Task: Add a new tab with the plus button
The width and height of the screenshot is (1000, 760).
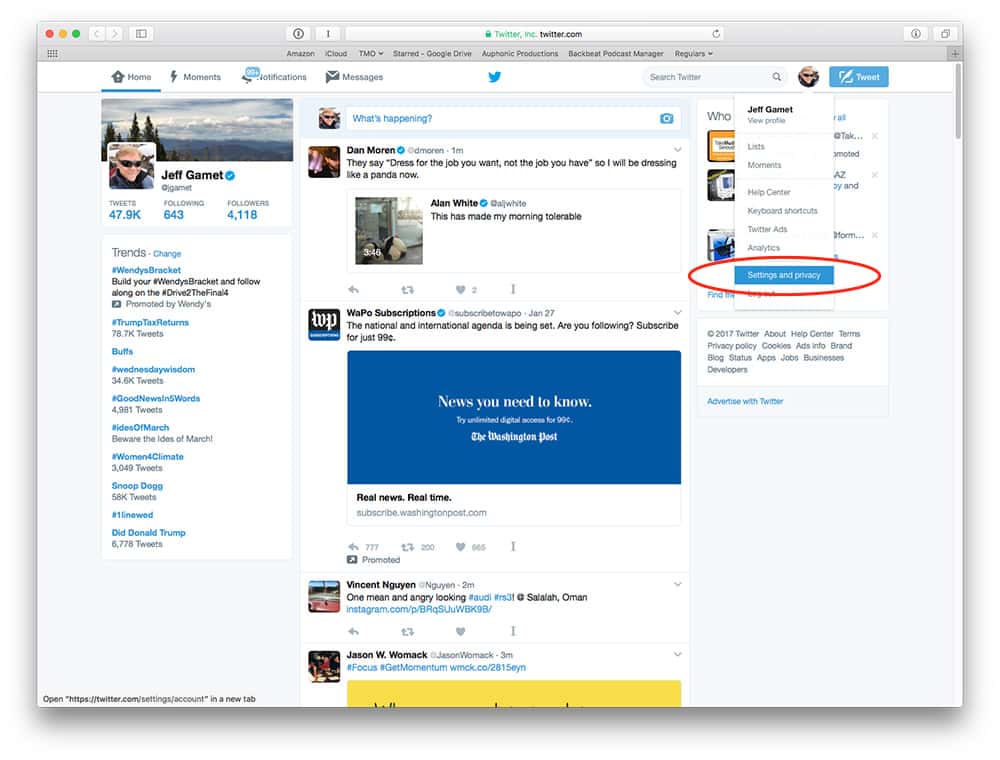Action: tap(955, 54)
